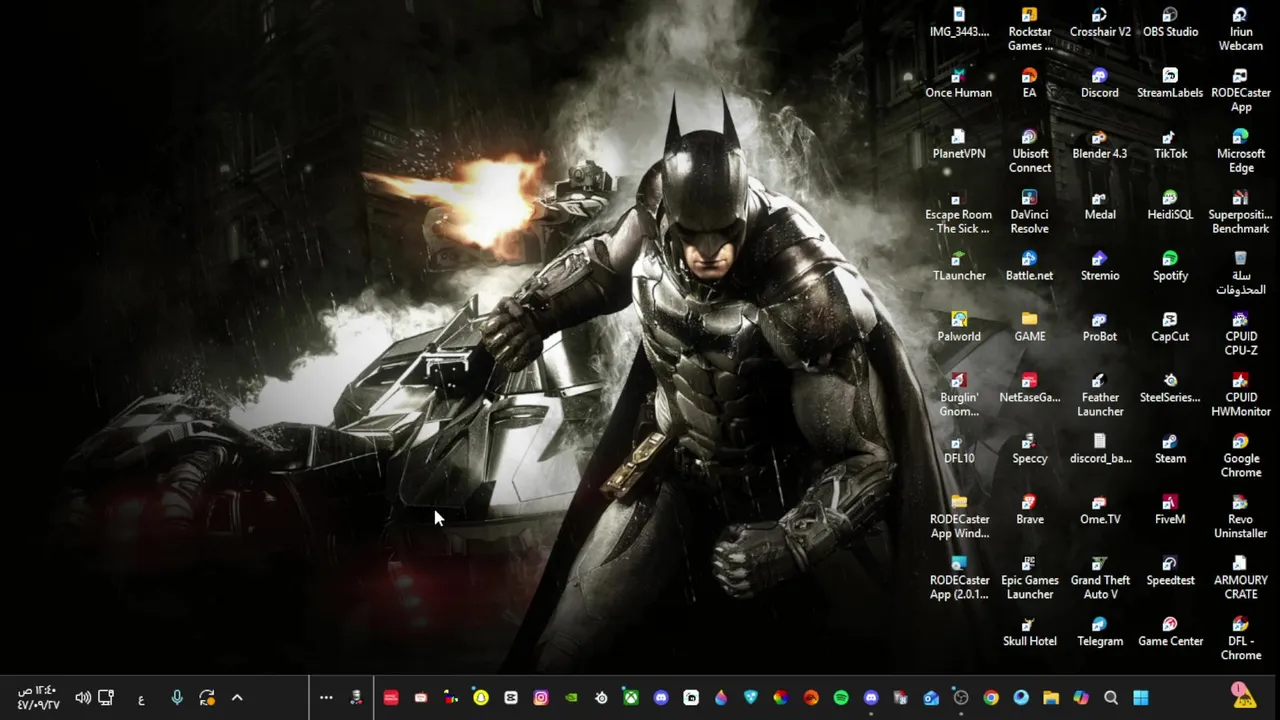Viewport: 1280px width, 720px height.
Task: Open Copilot from the taskbar
Action: click(1081, 698)
